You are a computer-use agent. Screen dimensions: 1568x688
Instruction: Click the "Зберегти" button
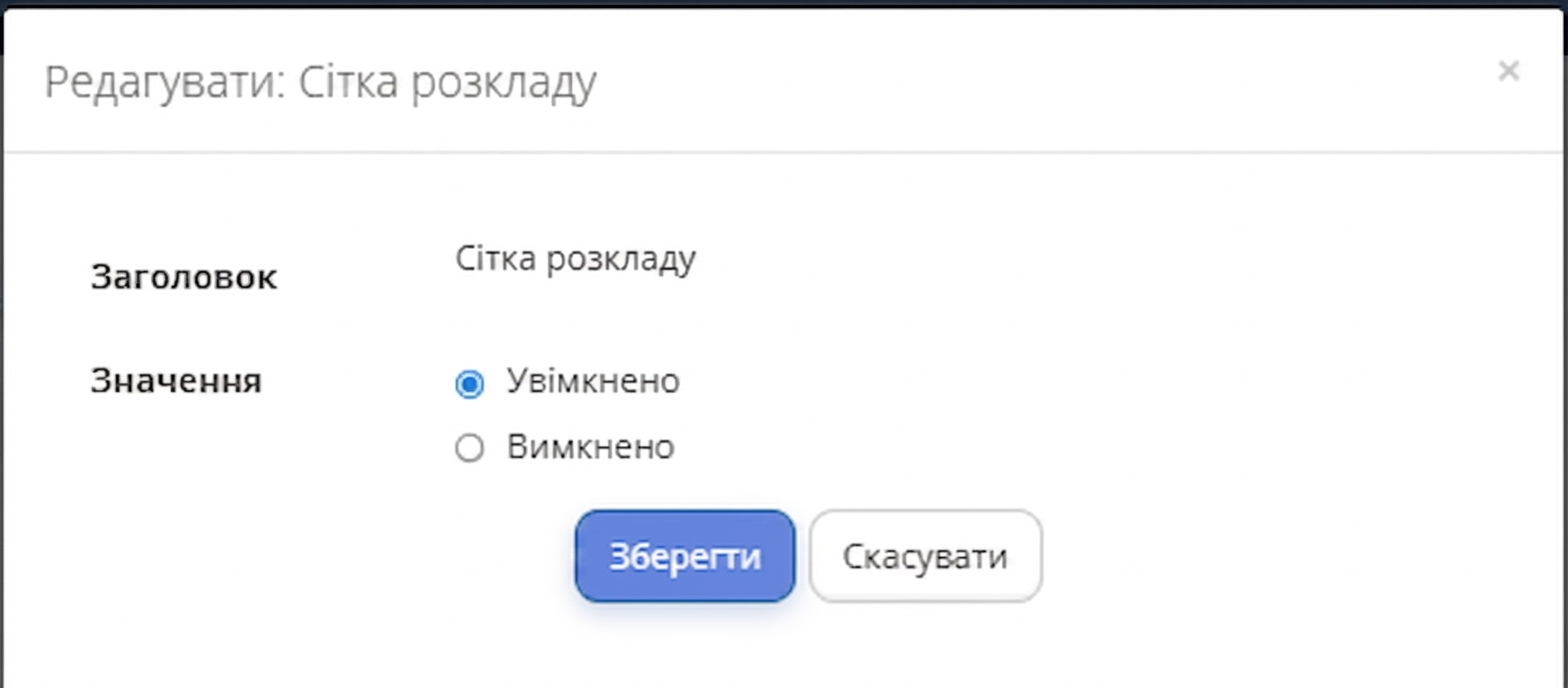click(x=684, y=556)
